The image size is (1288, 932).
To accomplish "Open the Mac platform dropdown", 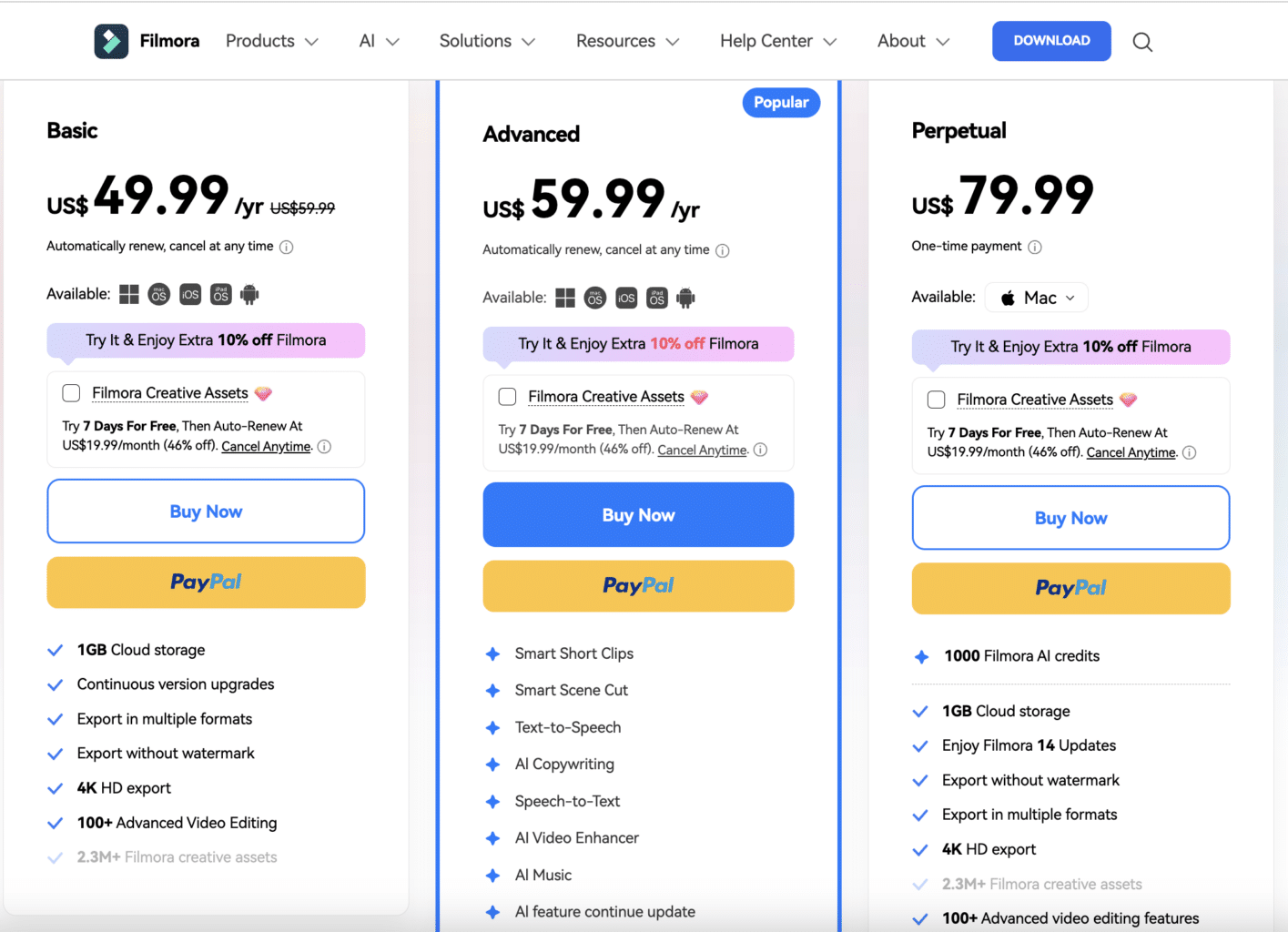I will [x=1037, y=298].
